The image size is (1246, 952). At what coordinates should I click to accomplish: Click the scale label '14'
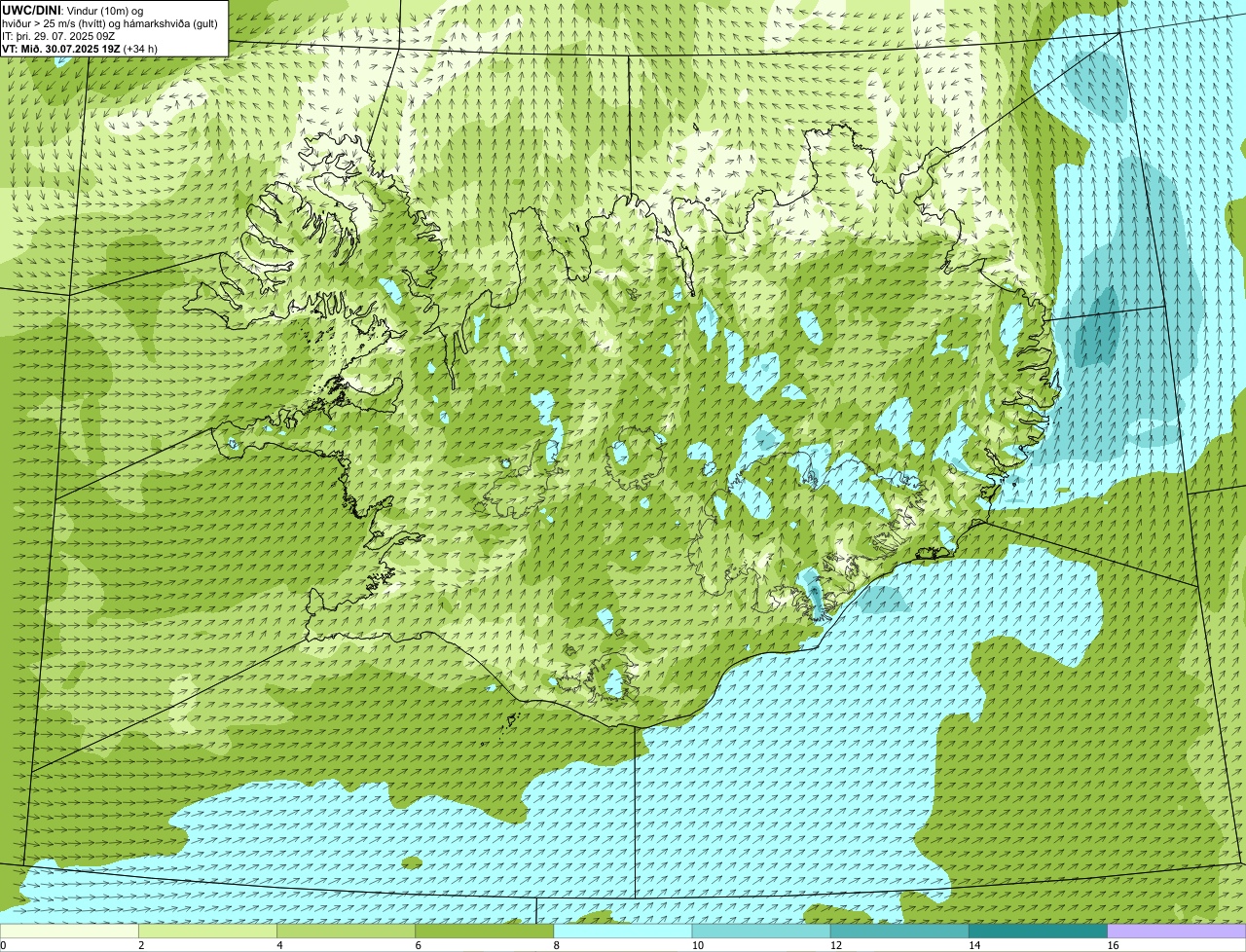(x=974, y=945)
